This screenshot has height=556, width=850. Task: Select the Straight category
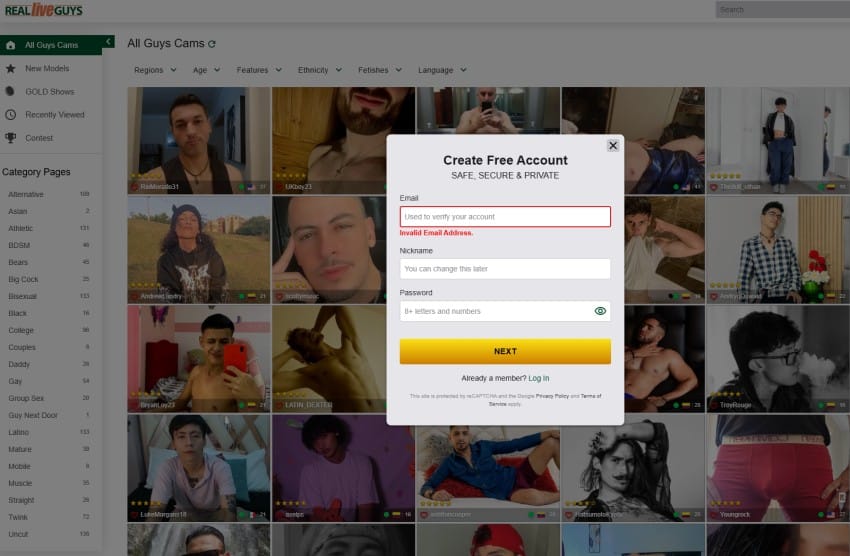click(x=21, y=500)
